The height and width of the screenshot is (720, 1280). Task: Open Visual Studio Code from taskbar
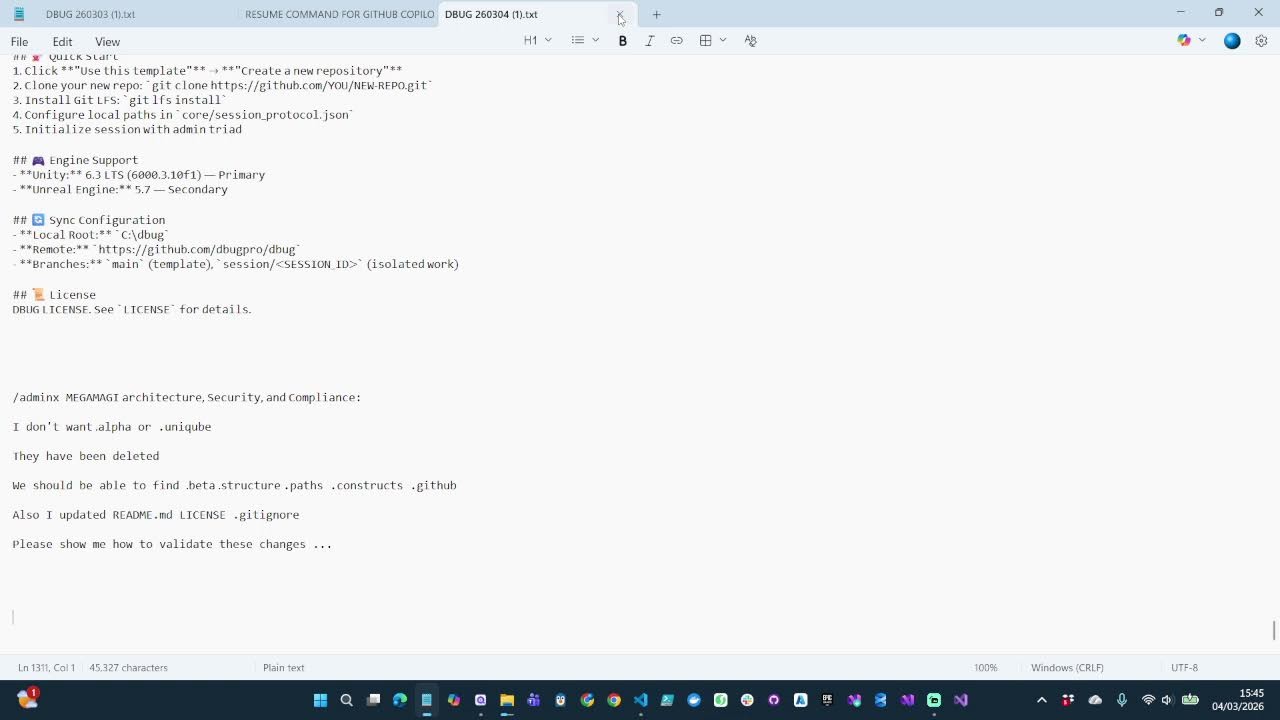(x=640, y=700)
